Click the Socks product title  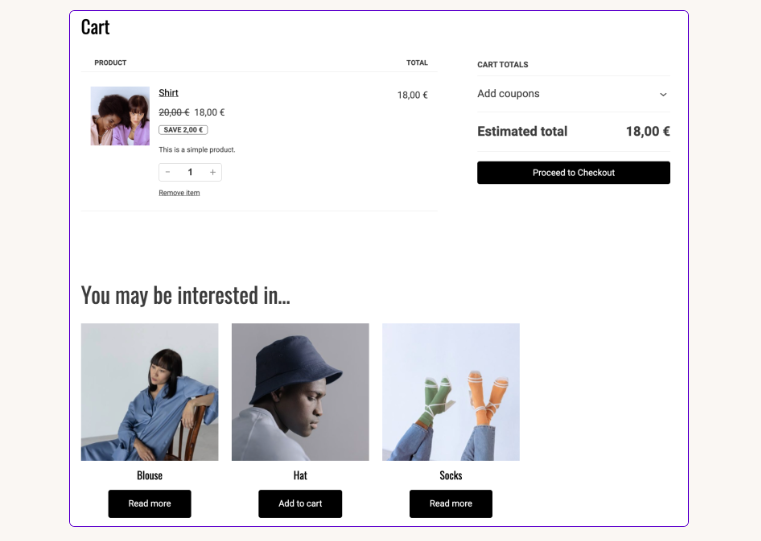coord(451,475)
